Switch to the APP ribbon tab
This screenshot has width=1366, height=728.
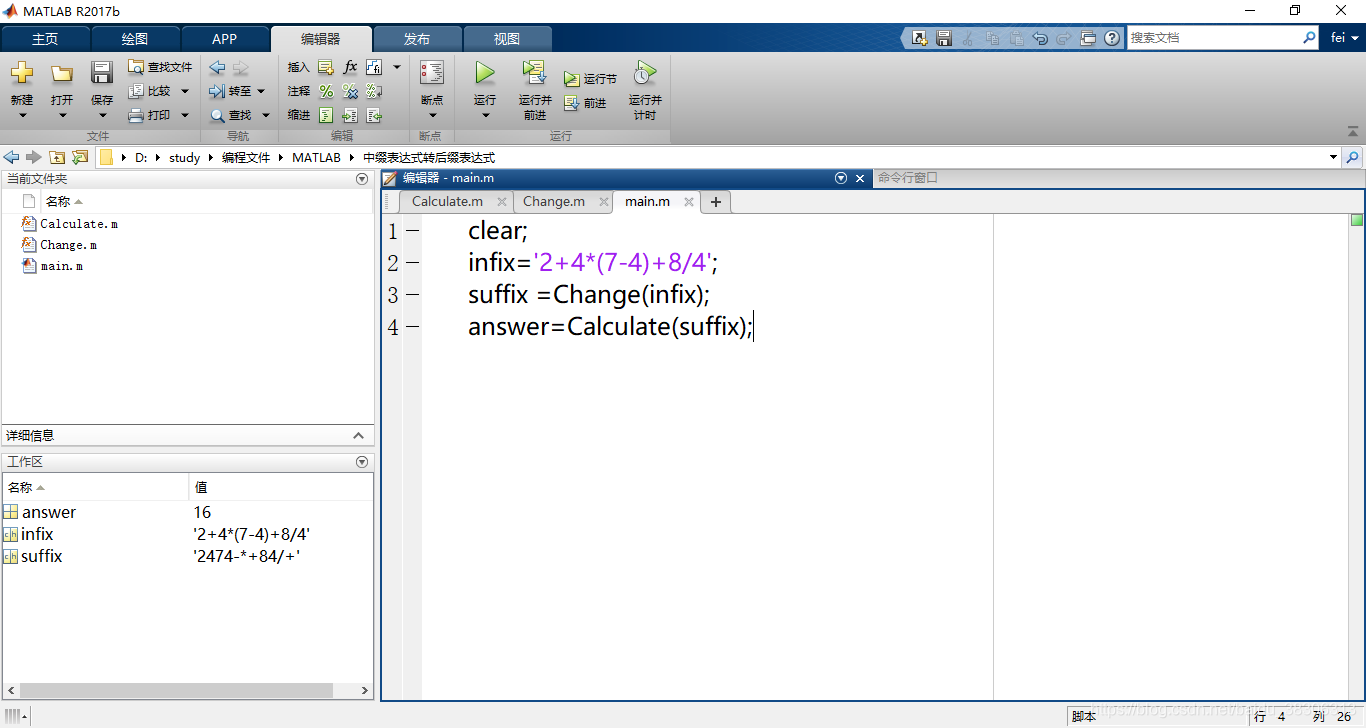[225, 39]
